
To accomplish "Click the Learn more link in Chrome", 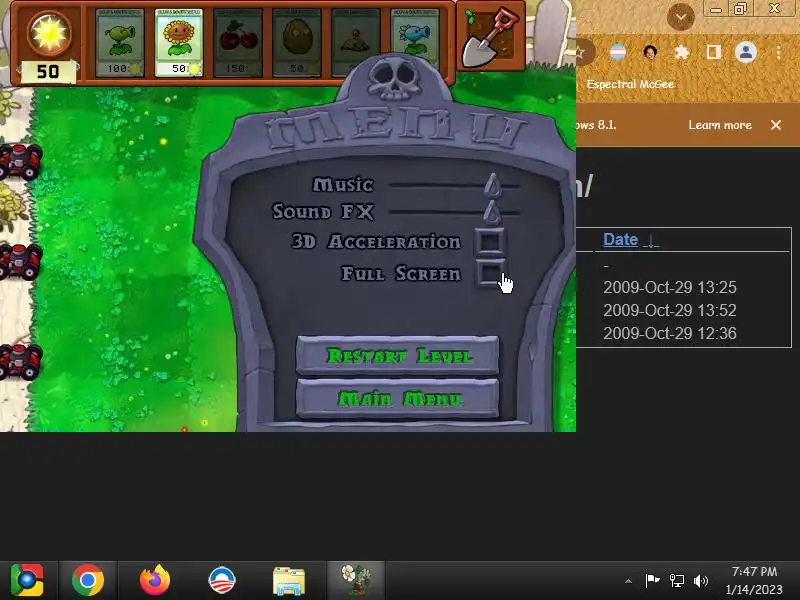I will (720, 125).
